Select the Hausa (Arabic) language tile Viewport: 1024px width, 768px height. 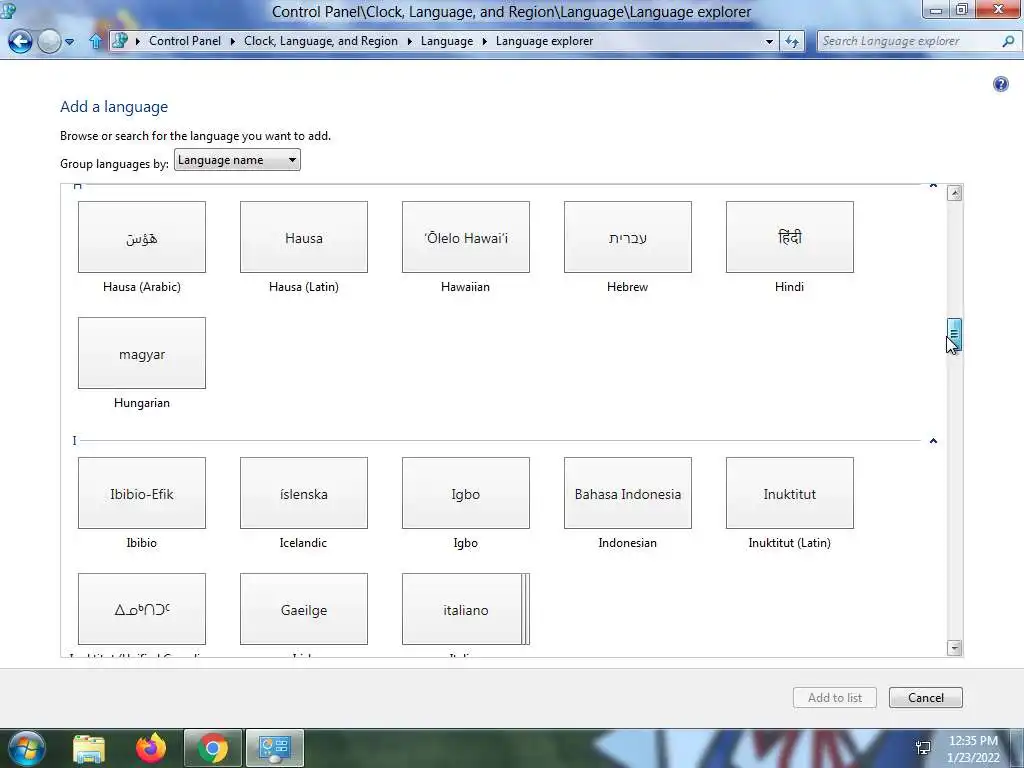coord(142,237)
